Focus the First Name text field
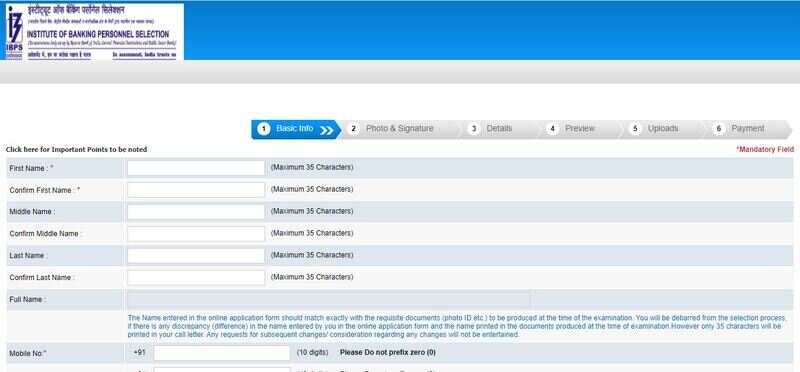 (196, 168)
